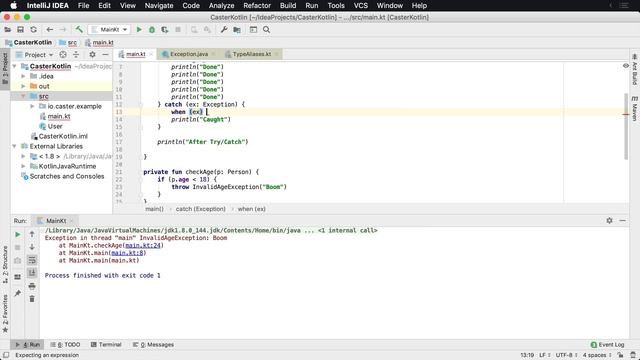Move down the stack trace arrow
Viewport: 640px width, 360px height.
click(x=32, y=247)
